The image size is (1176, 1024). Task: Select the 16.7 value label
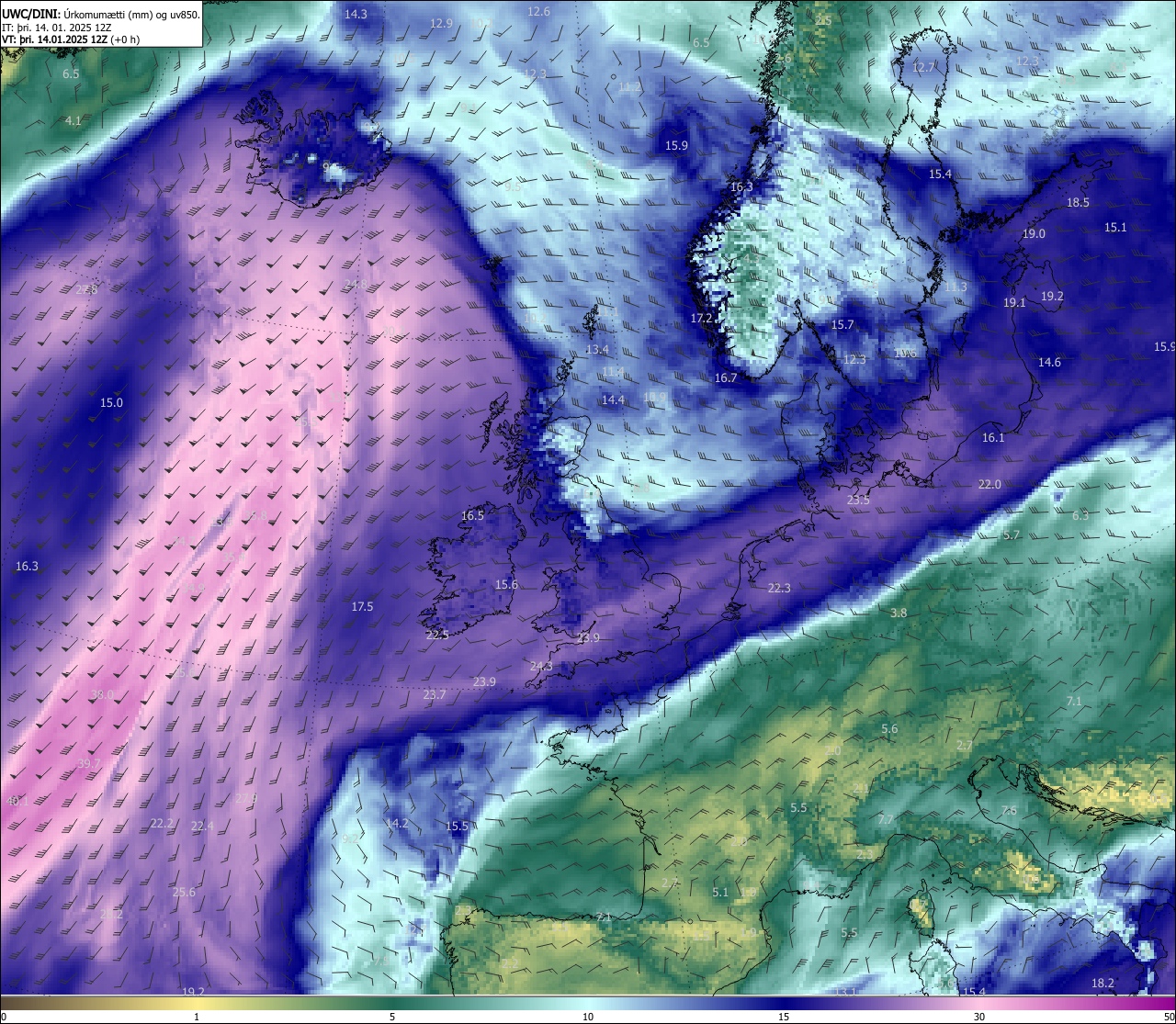click(726, 377)
